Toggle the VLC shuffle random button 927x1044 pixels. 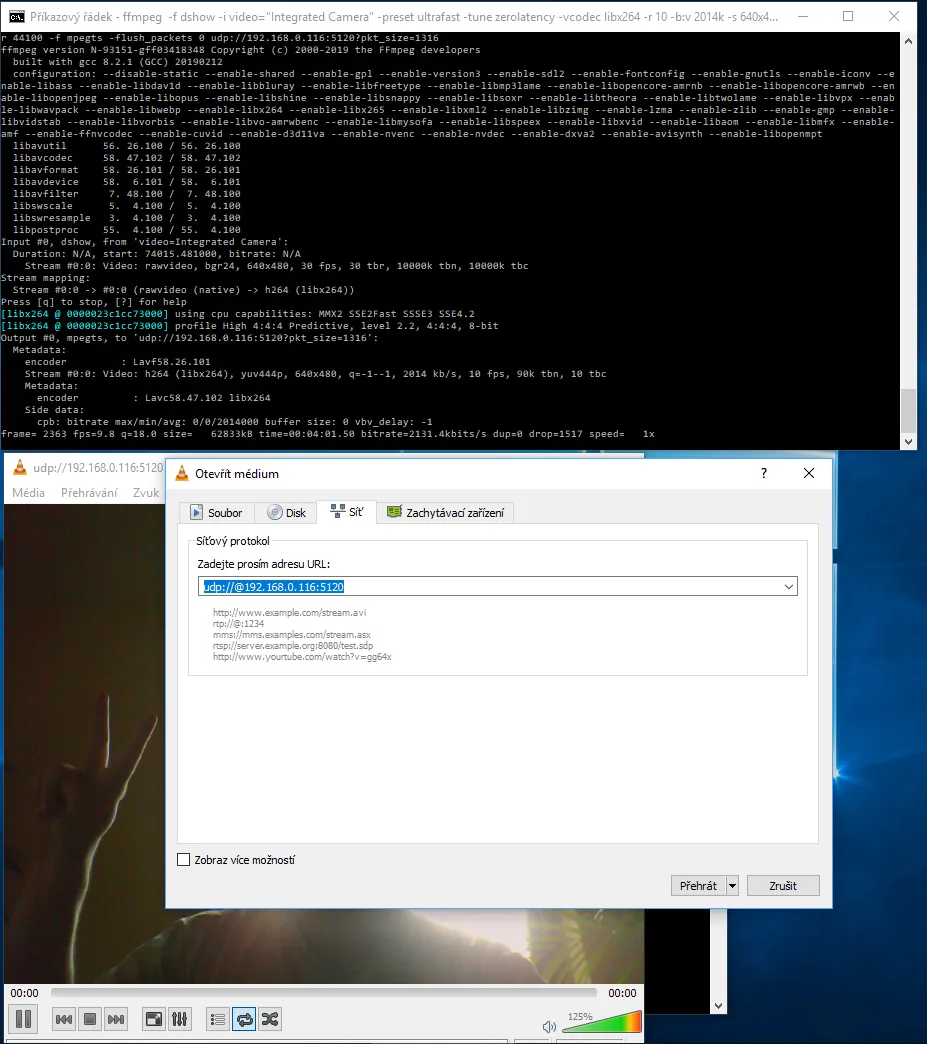click(270, 1019)
